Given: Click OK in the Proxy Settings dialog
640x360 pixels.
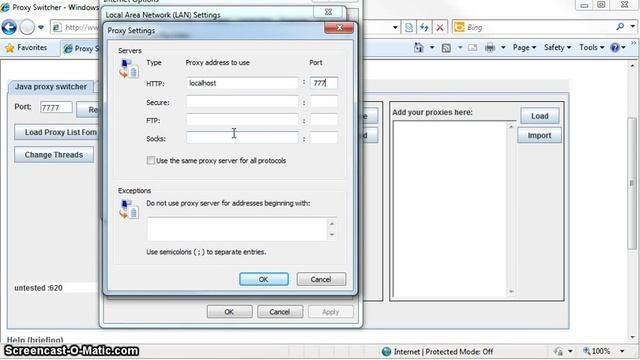Looking at the screenshot, I should [264, 279].
